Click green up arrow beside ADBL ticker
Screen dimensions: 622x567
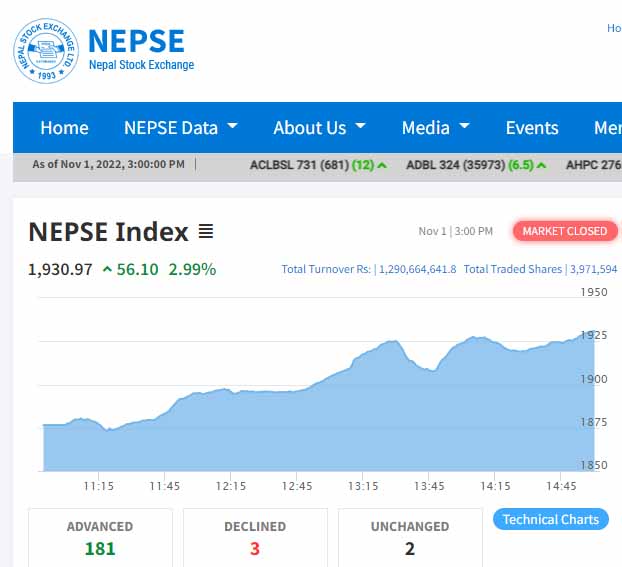(x=542, y=165)
